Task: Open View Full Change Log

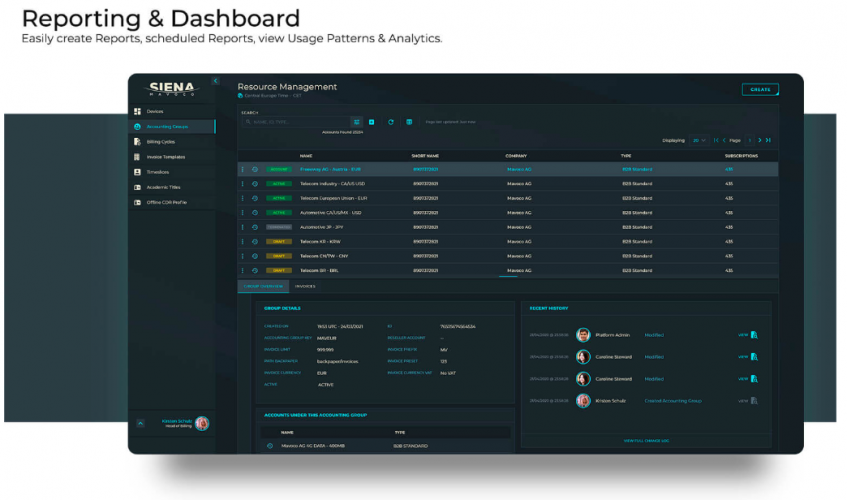Action: (x=646, y=441)
